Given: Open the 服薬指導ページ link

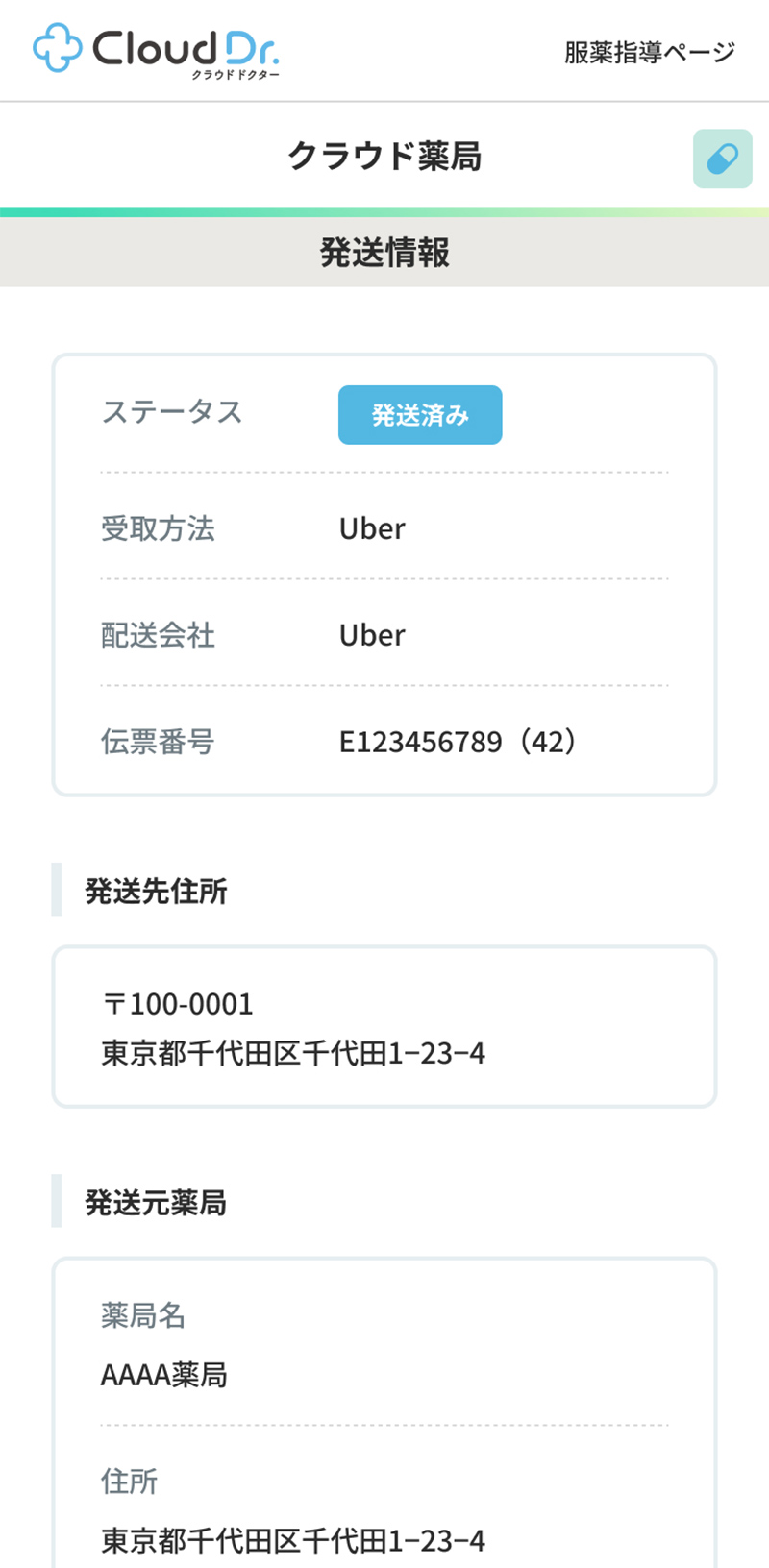Looking at the screenshot, I should (649, 52).
